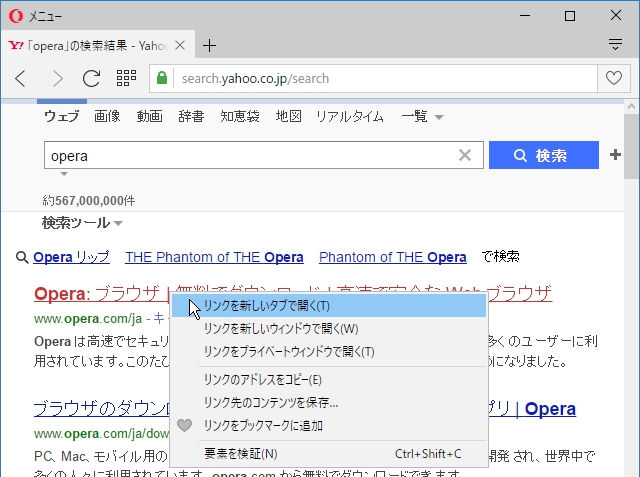The height and width of the screenshot is (477, 640).
Task: Choose リンクをブックマークに追加
Action: pos(329,426)
